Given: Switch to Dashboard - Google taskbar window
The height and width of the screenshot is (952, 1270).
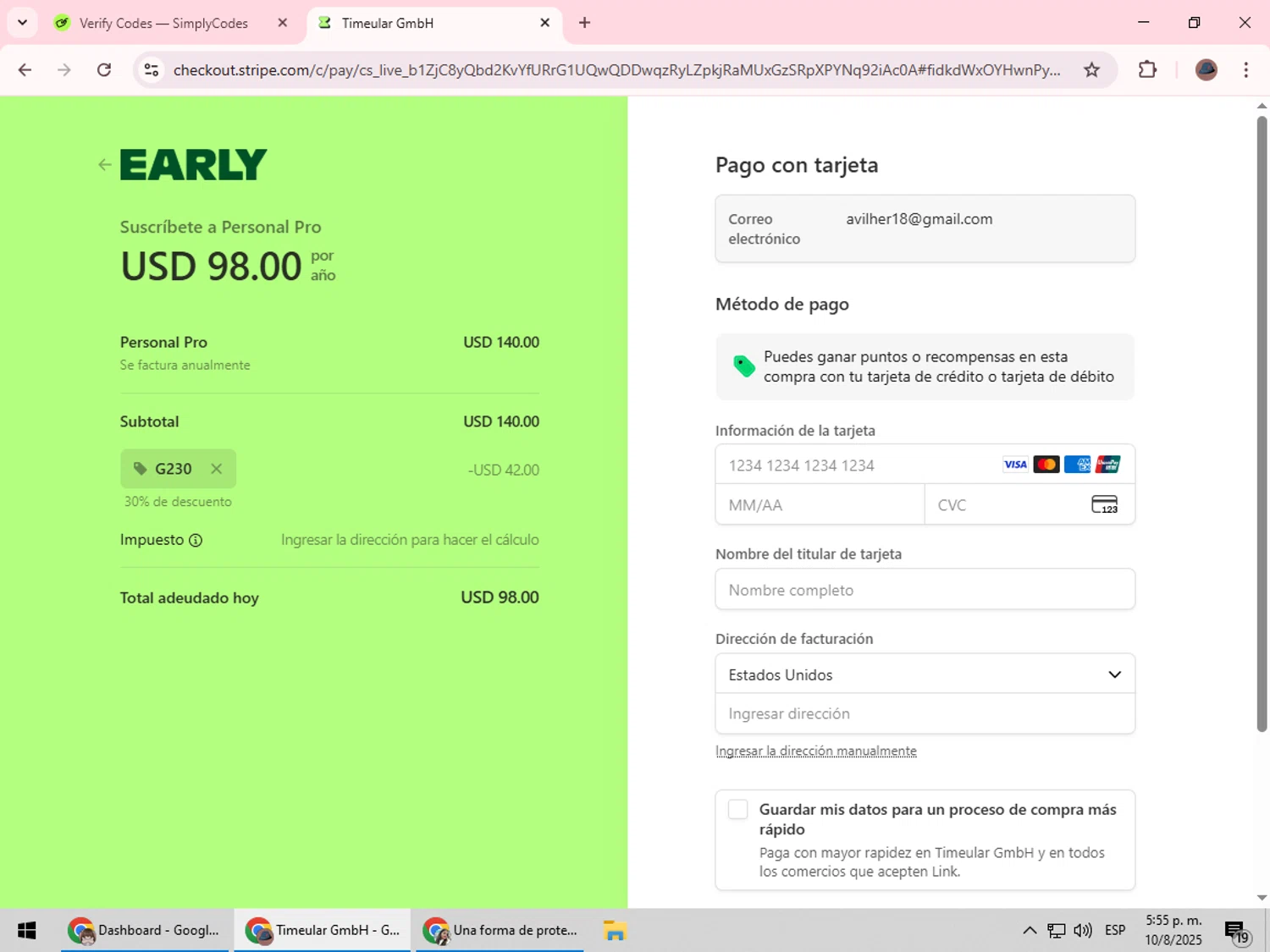Looking at the screenshot, I should click(144, 931).
